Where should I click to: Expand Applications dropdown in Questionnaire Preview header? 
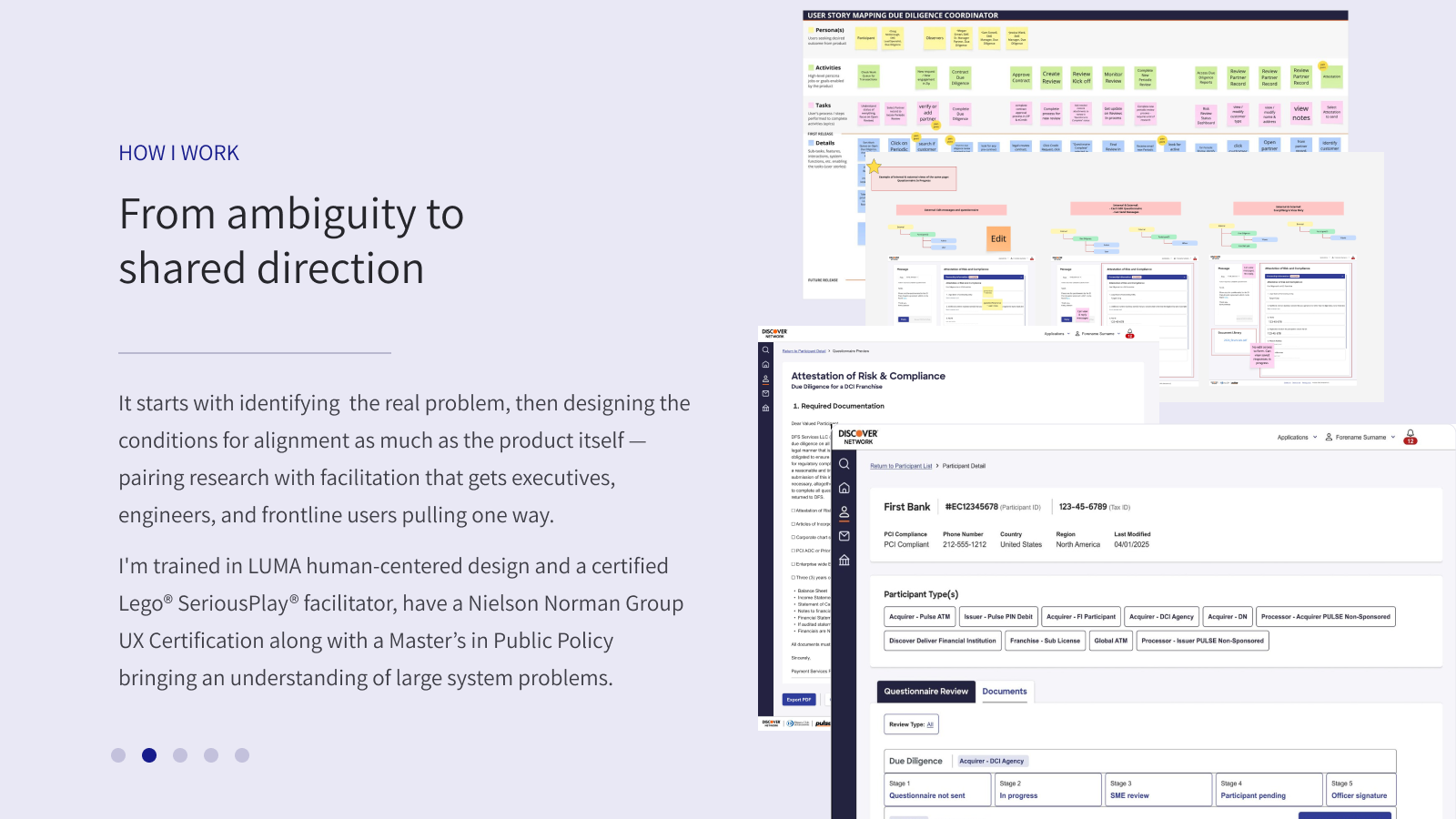1057,334
